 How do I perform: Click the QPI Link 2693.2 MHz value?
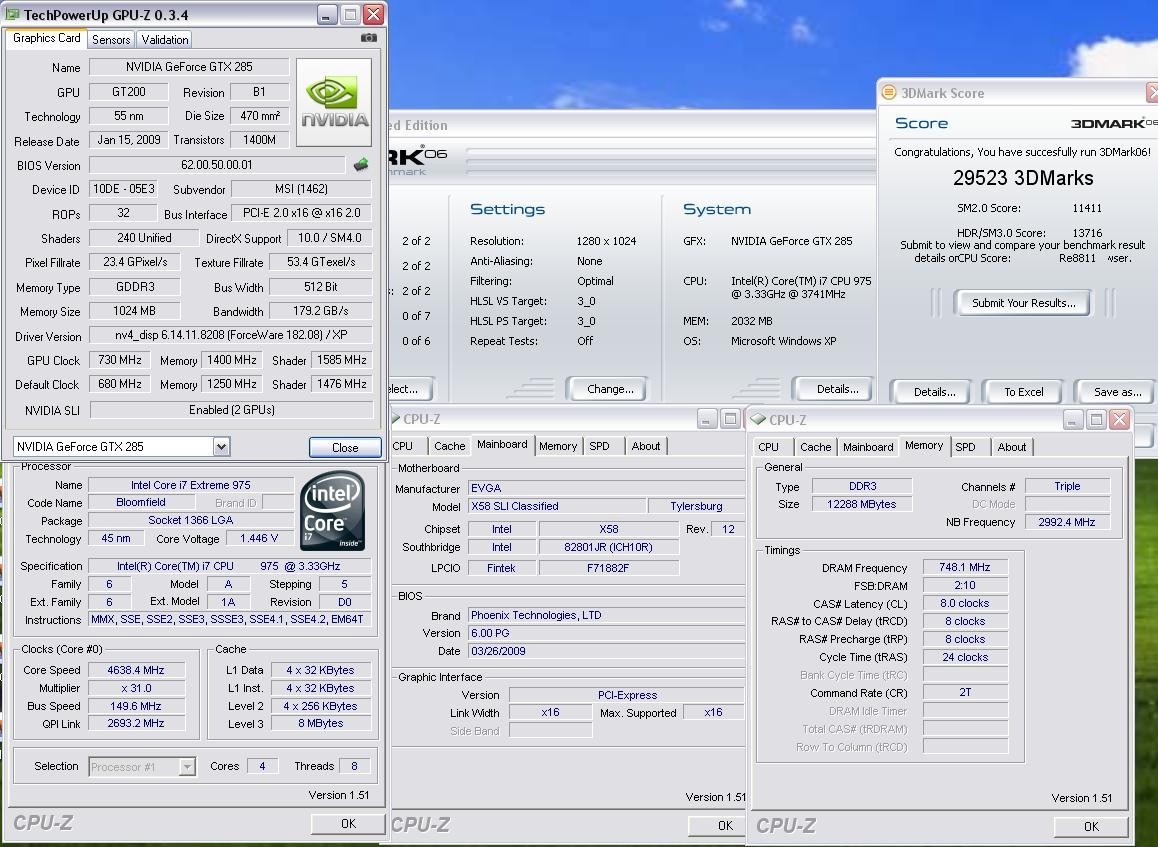[136, 723]
